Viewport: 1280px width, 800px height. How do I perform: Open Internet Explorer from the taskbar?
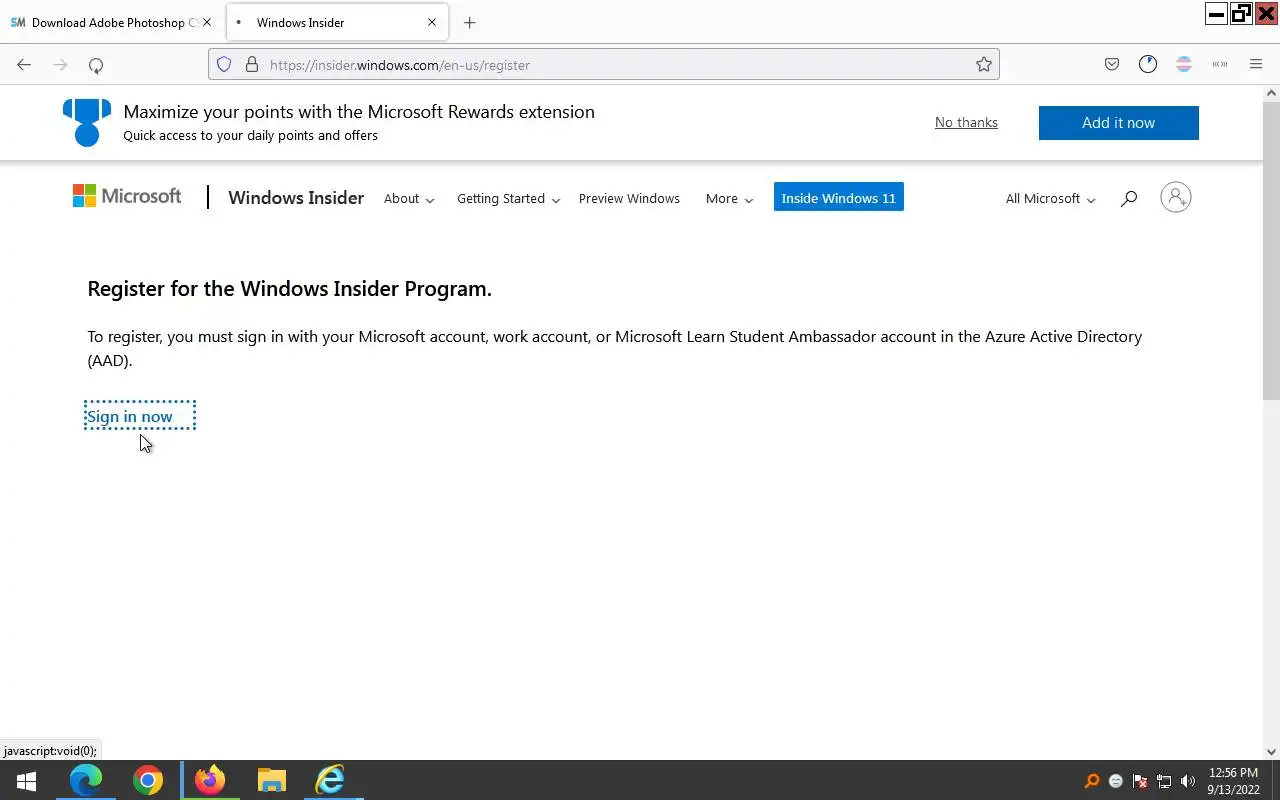click(x=331, y=780)
